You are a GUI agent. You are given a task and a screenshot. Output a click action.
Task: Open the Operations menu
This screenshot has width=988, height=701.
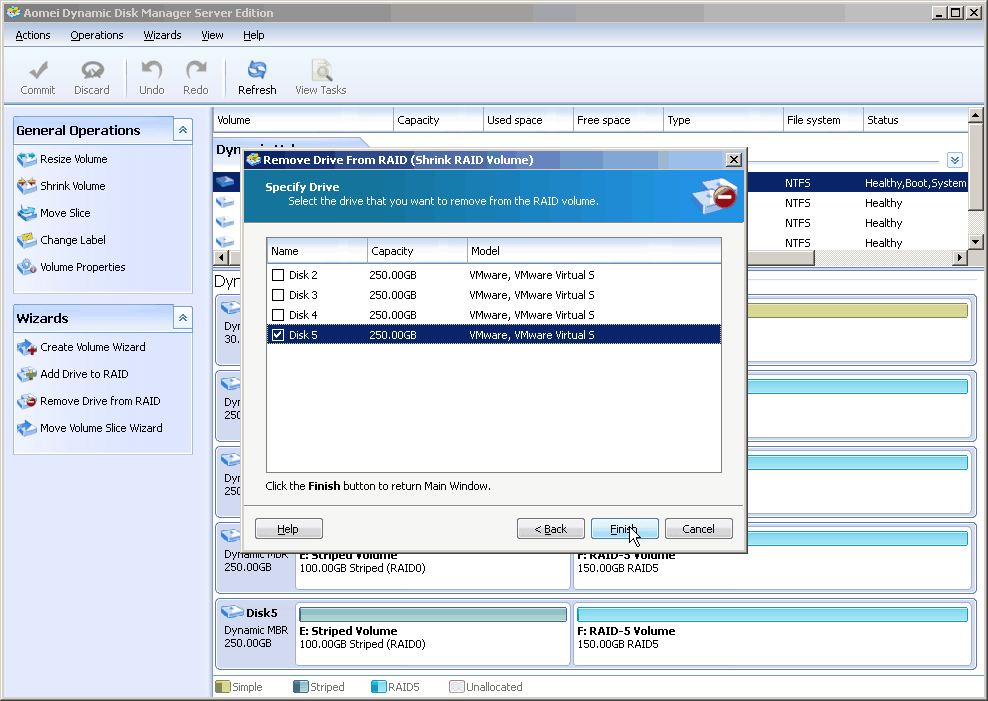pyautogui.click(x=97, y=35)
